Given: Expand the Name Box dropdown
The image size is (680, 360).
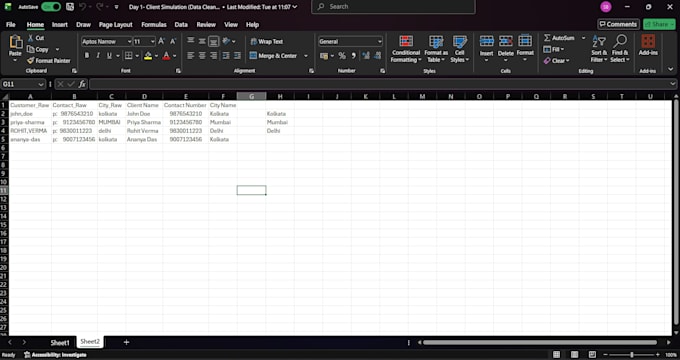Looking at the screenshot, I should click(41, 84).
